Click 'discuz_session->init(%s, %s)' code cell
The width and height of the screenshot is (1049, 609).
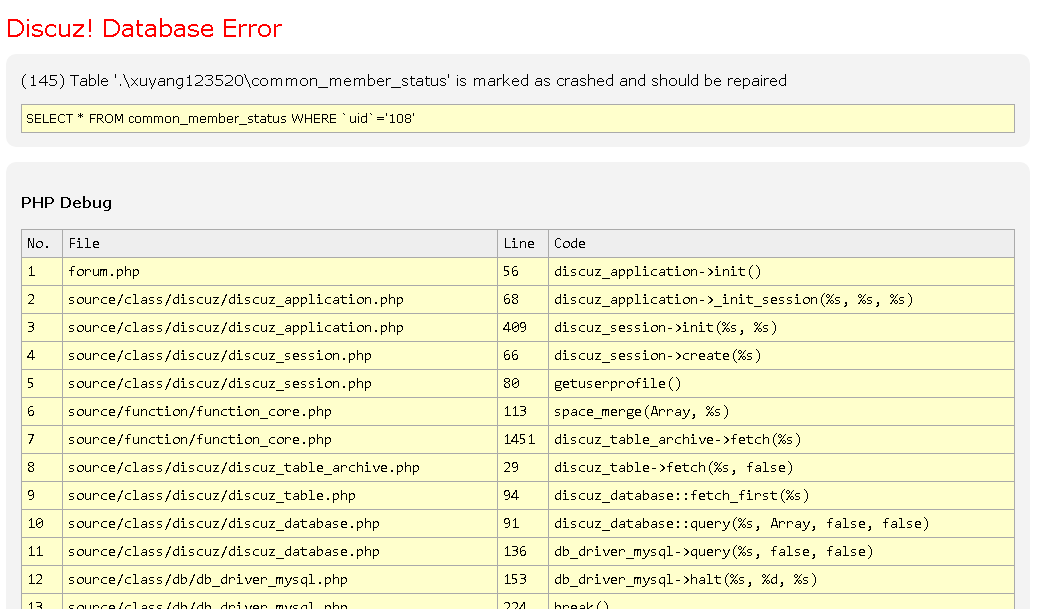[781, 328]
